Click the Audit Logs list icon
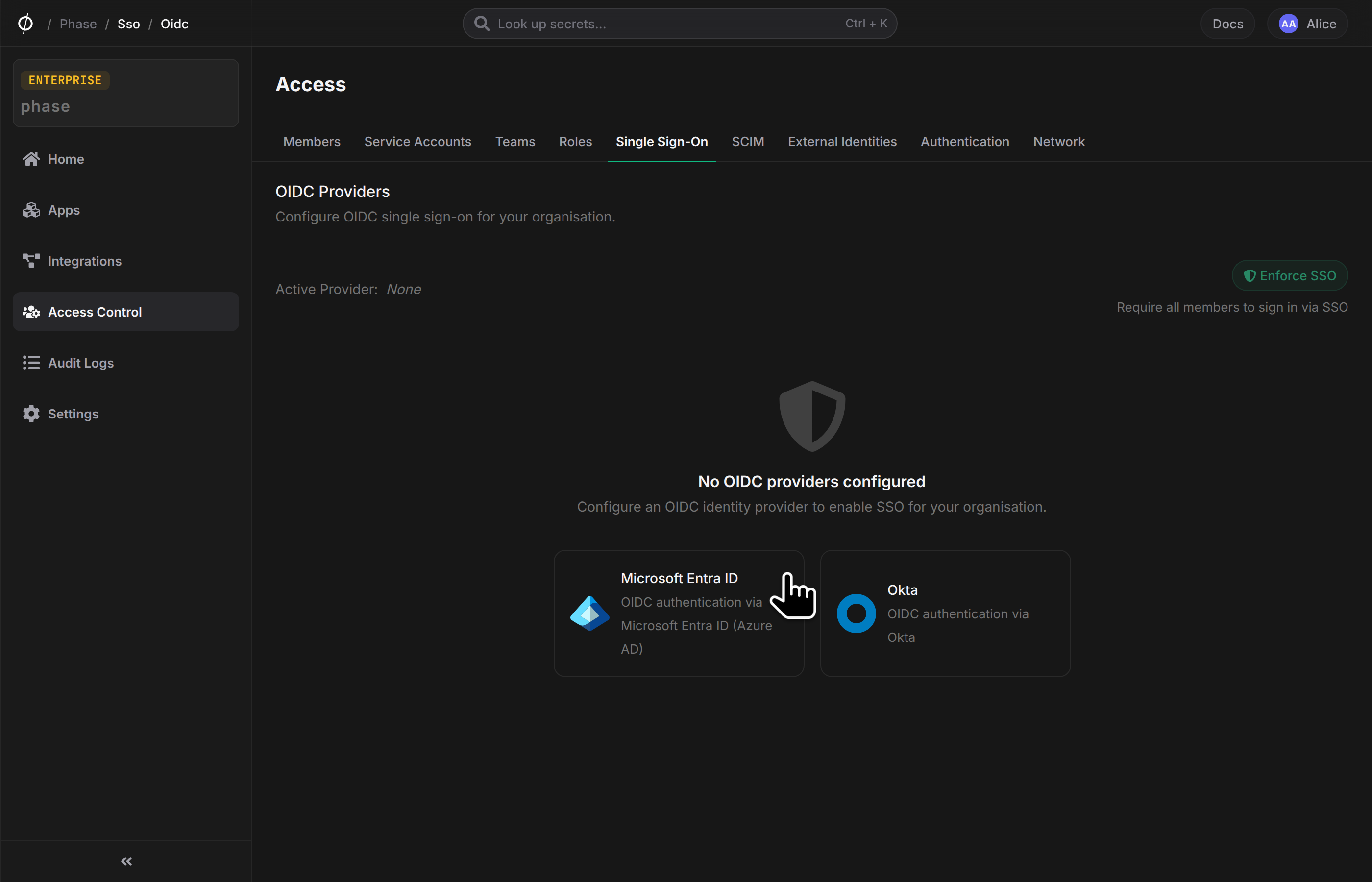Image resolution: width=1372 pixels, height=882 pixels. pyautogui.click(x=31, y=363)
